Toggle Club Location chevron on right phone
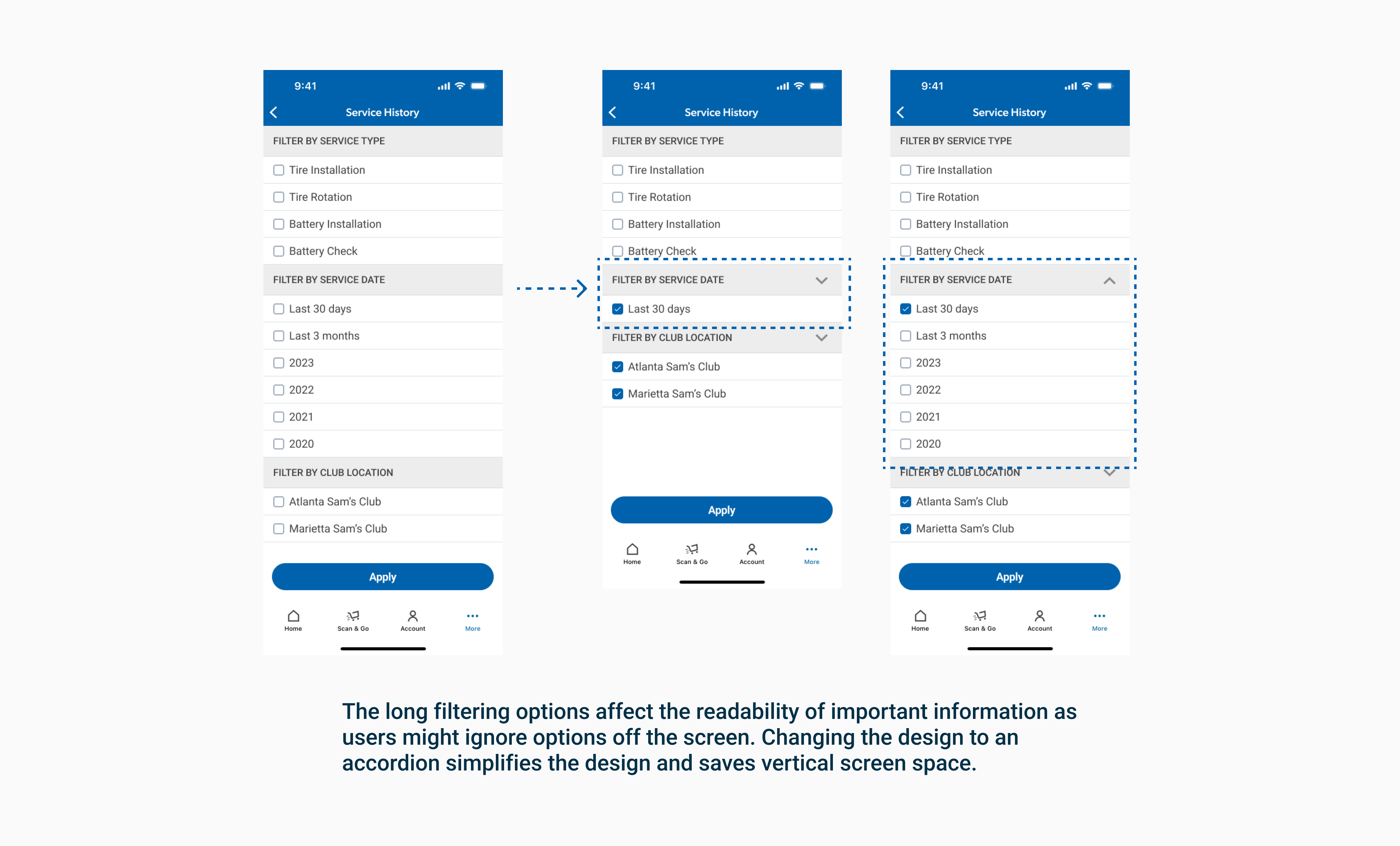The image size is (1400, 846). coord(1110,473)
